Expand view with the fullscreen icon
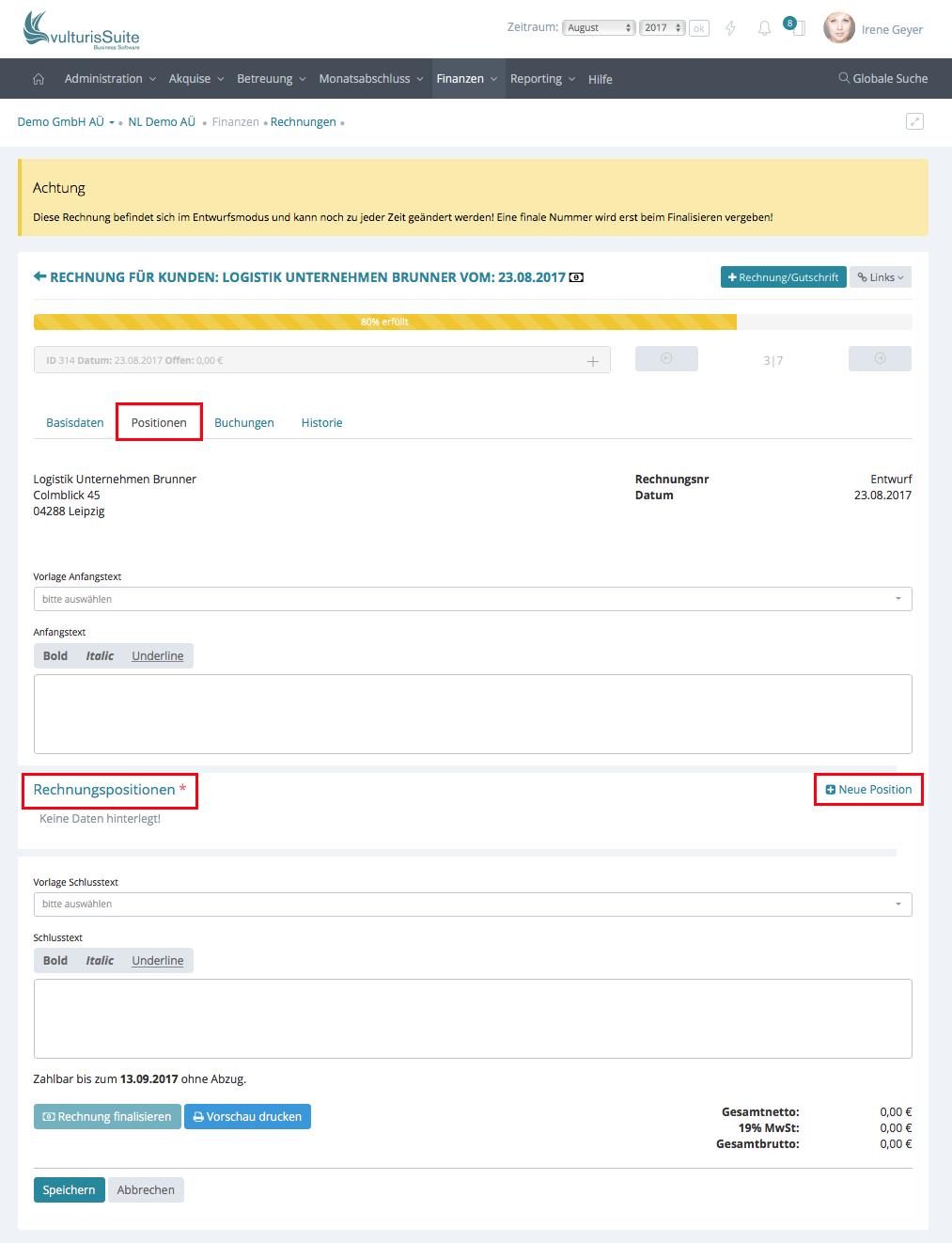The image size is (952, 1243). click(x=914, y=121)
